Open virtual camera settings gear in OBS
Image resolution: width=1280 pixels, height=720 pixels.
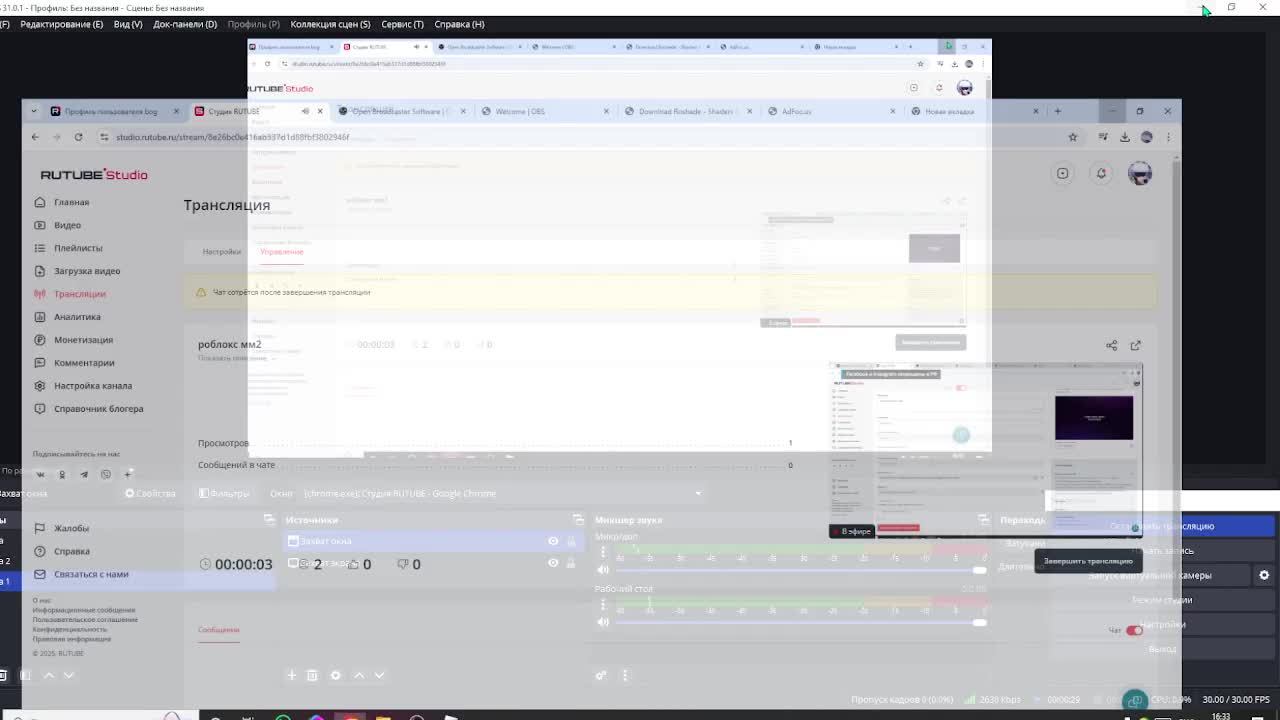(1264, 575)
